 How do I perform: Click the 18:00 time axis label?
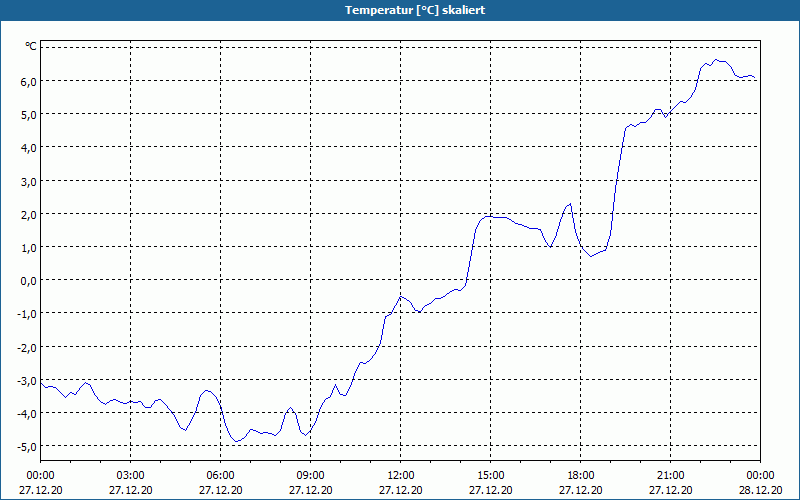581,476
